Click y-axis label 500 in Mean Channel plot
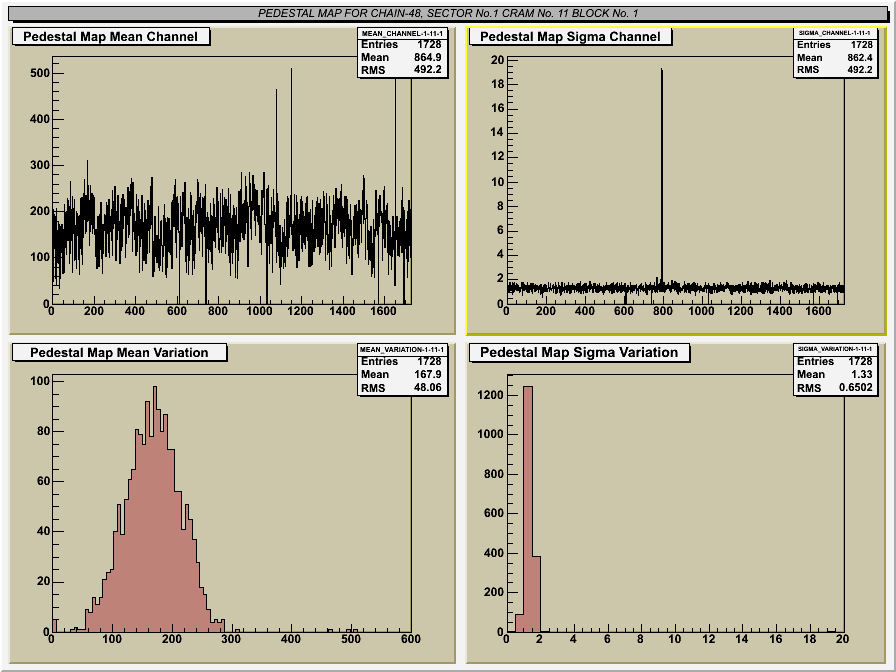 39,73
